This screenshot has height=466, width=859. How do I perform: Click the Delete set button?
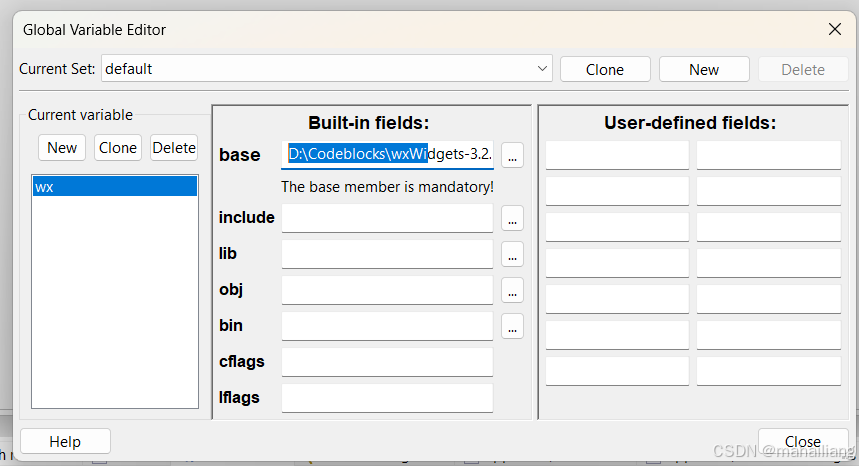(x=803, y=70)
